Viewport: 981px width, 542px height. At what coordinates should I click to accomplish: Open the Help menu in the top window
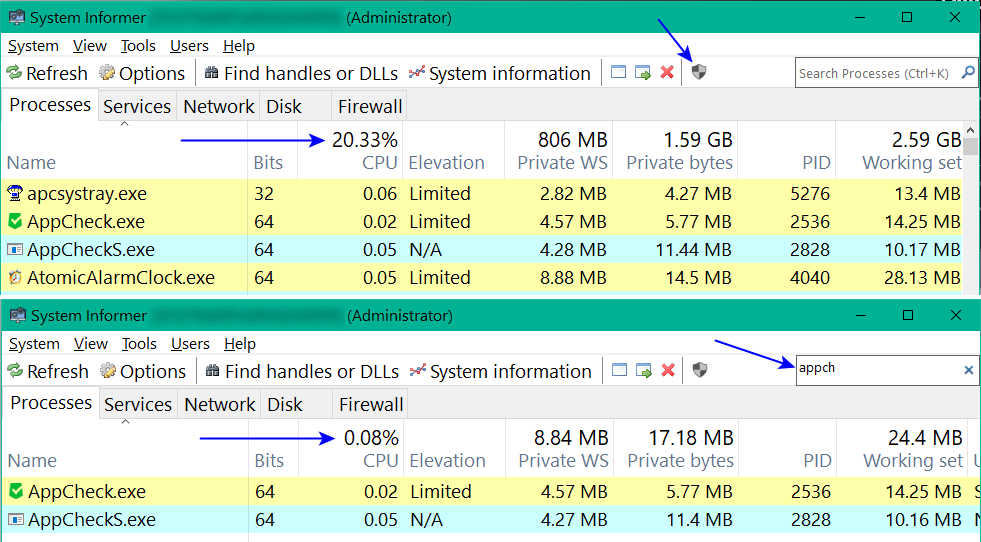[238, 46]
